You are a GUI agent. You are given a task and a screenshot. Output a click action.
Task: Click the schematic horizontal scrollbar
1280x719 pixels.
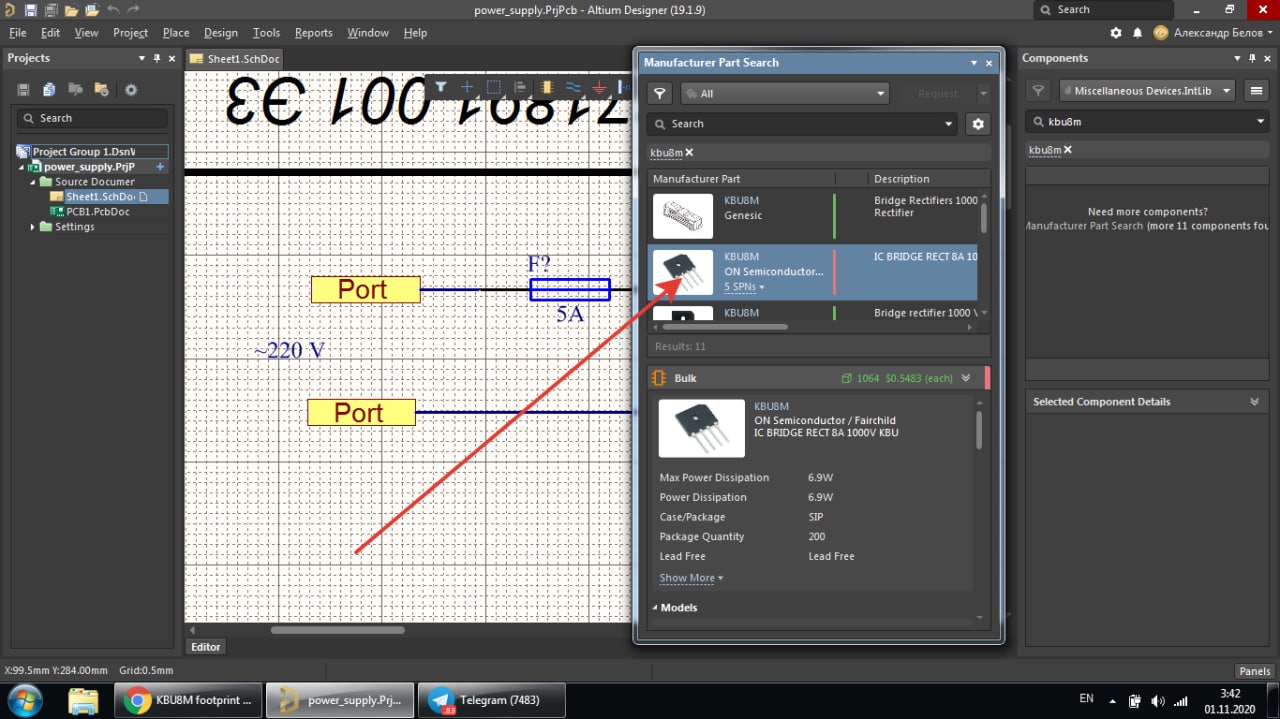pyautogui.click(x=338, y=630)
